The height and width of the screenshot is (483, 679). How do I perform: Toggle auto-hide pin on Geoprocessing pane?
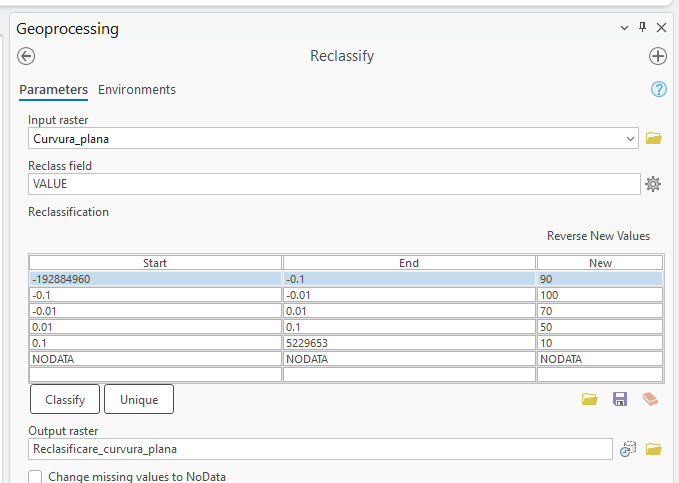click(642, 28)
